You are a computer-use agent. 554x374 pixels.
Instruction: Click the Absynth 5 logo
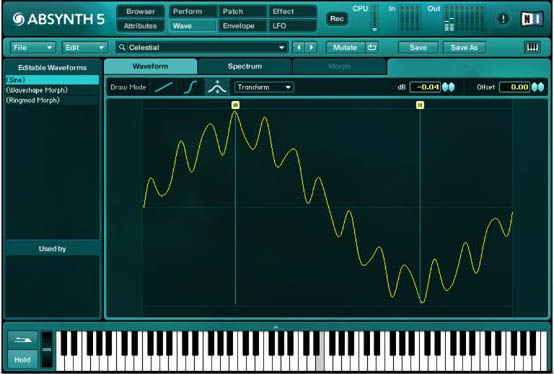tap(59, 19)
